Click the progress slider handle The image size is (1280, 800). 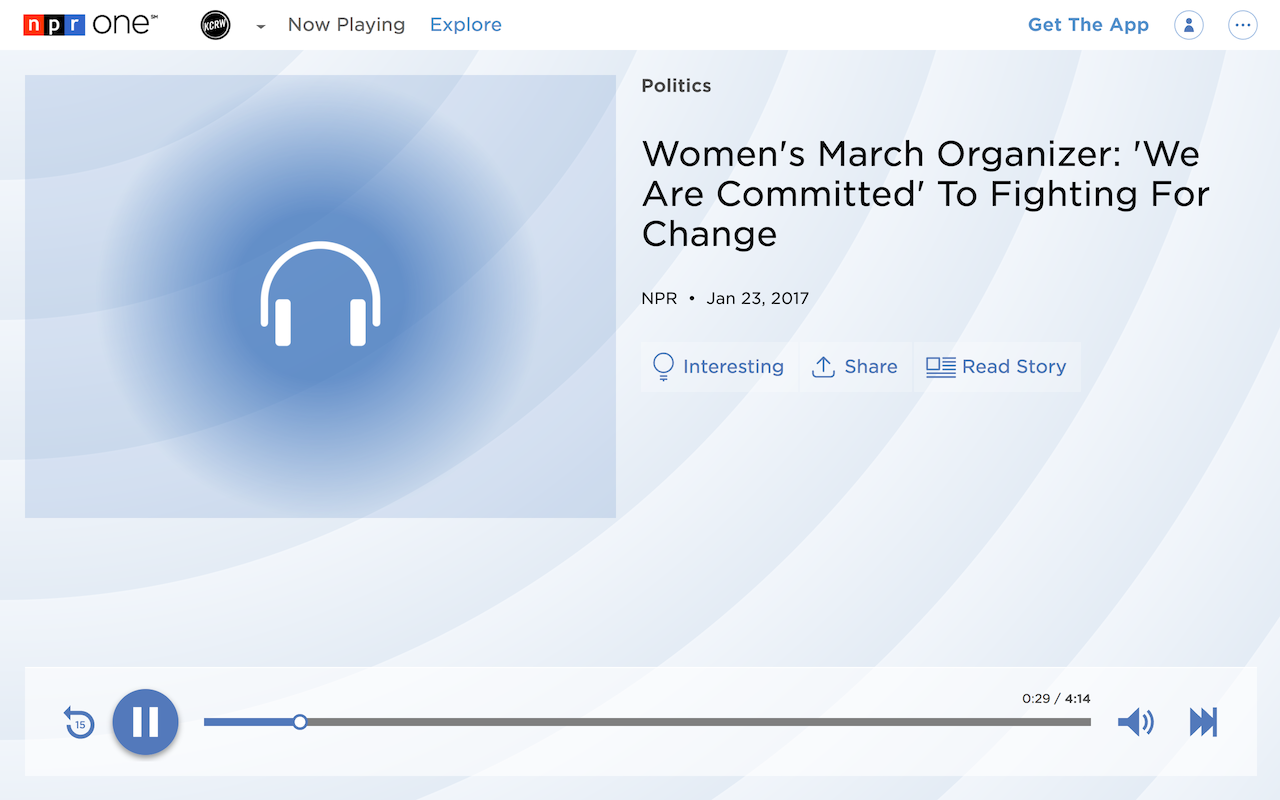(300, 721)
